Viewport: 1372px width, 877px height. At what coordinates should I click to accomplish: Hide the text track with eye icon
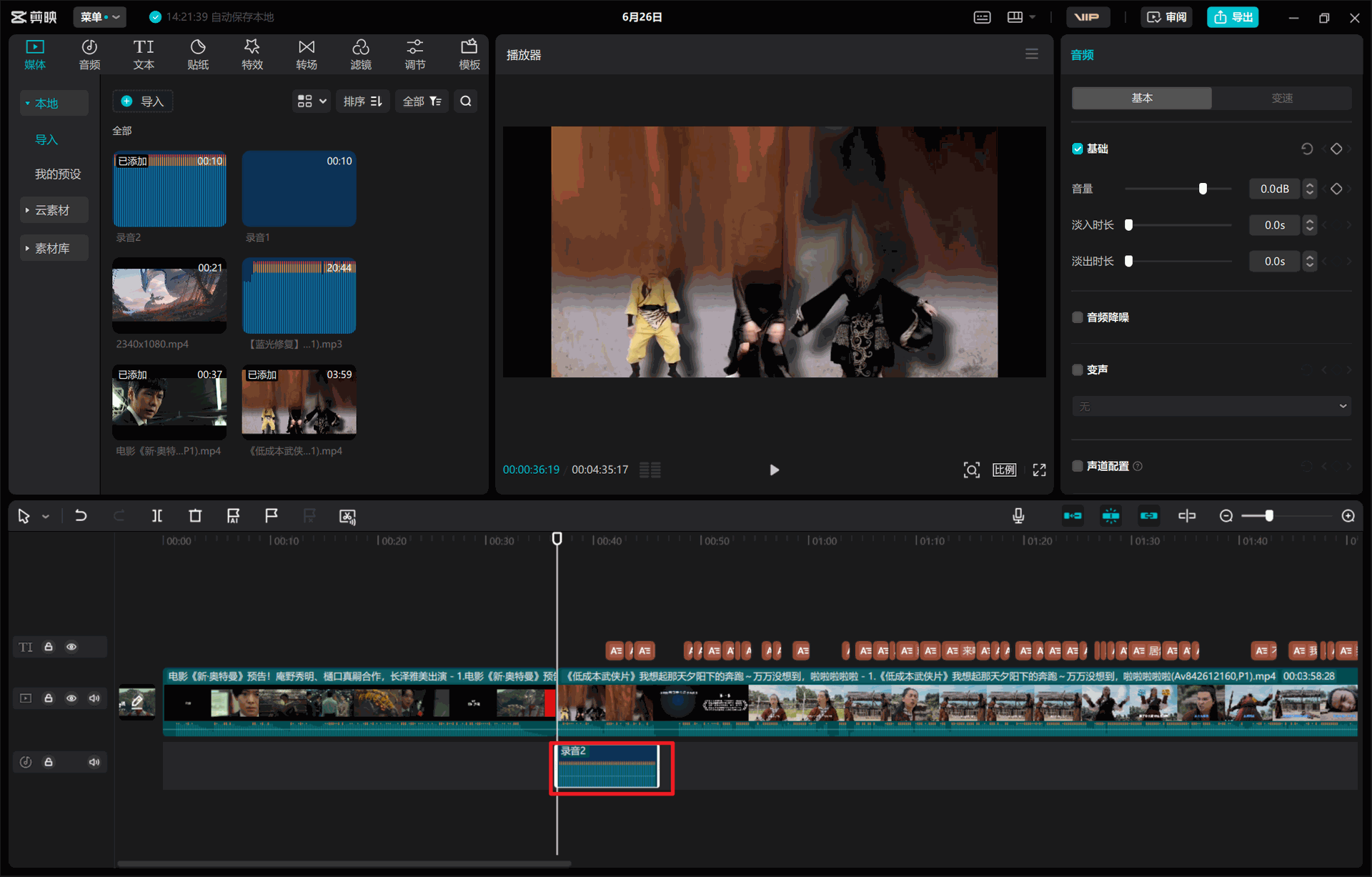click(x=71, y=647)
